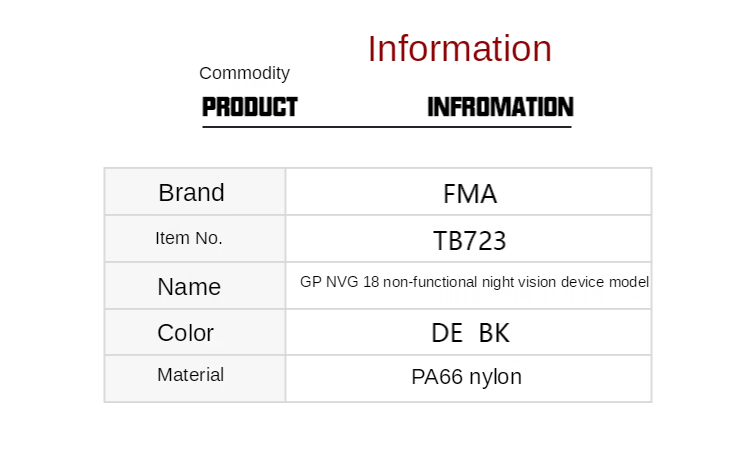
Task: Select the Color label cell
Action: click(186, 333)
